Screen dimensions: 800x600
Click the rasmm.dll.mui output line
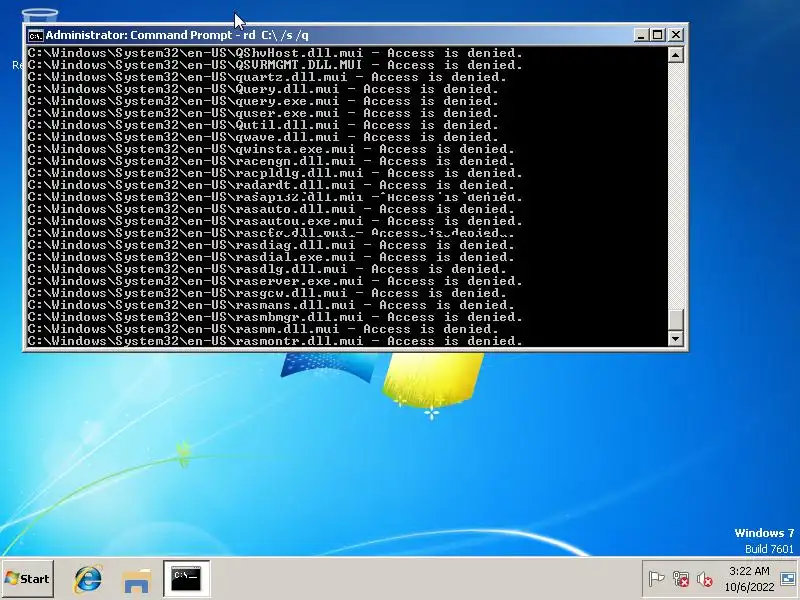click(x=263, y=329)
